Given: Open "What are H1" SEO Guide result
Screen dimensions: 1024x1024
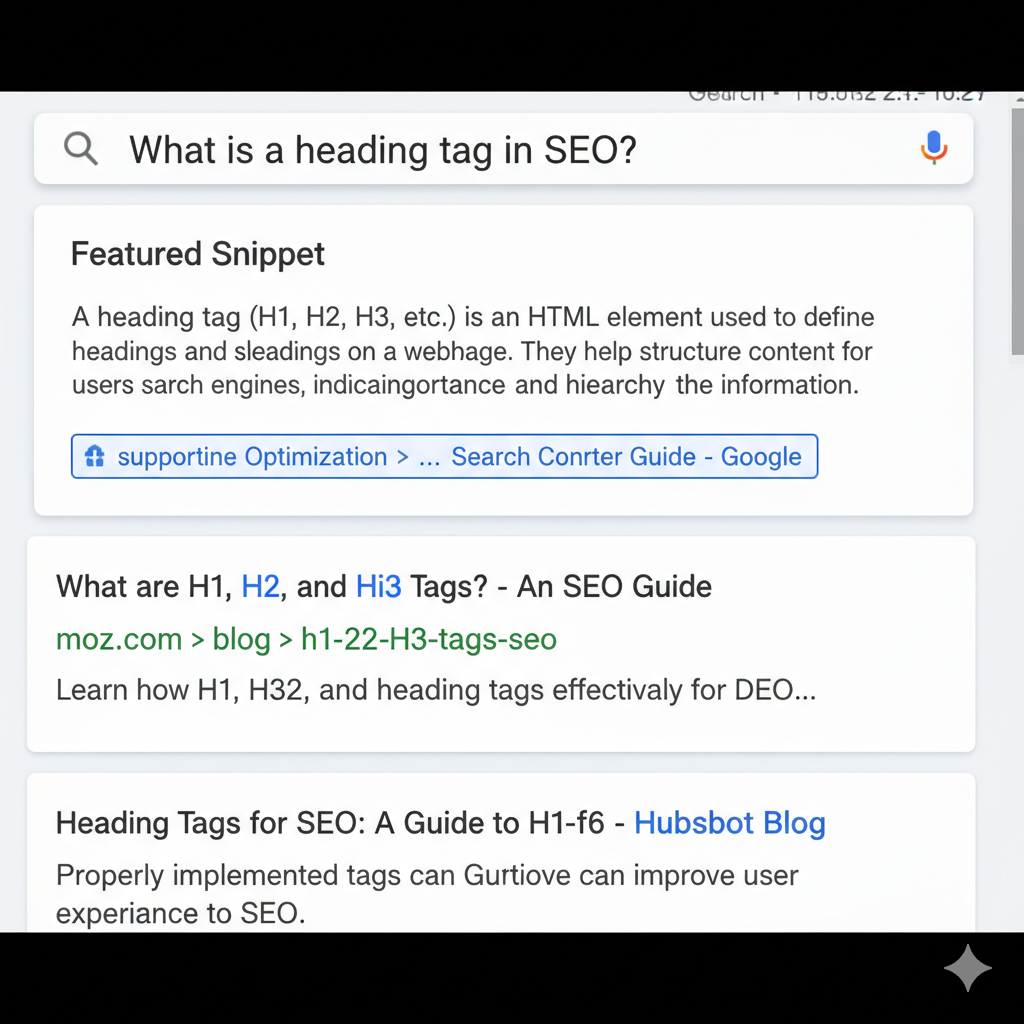Looking at the screenshot, I should pyautogui.click(x=140, y=586).
